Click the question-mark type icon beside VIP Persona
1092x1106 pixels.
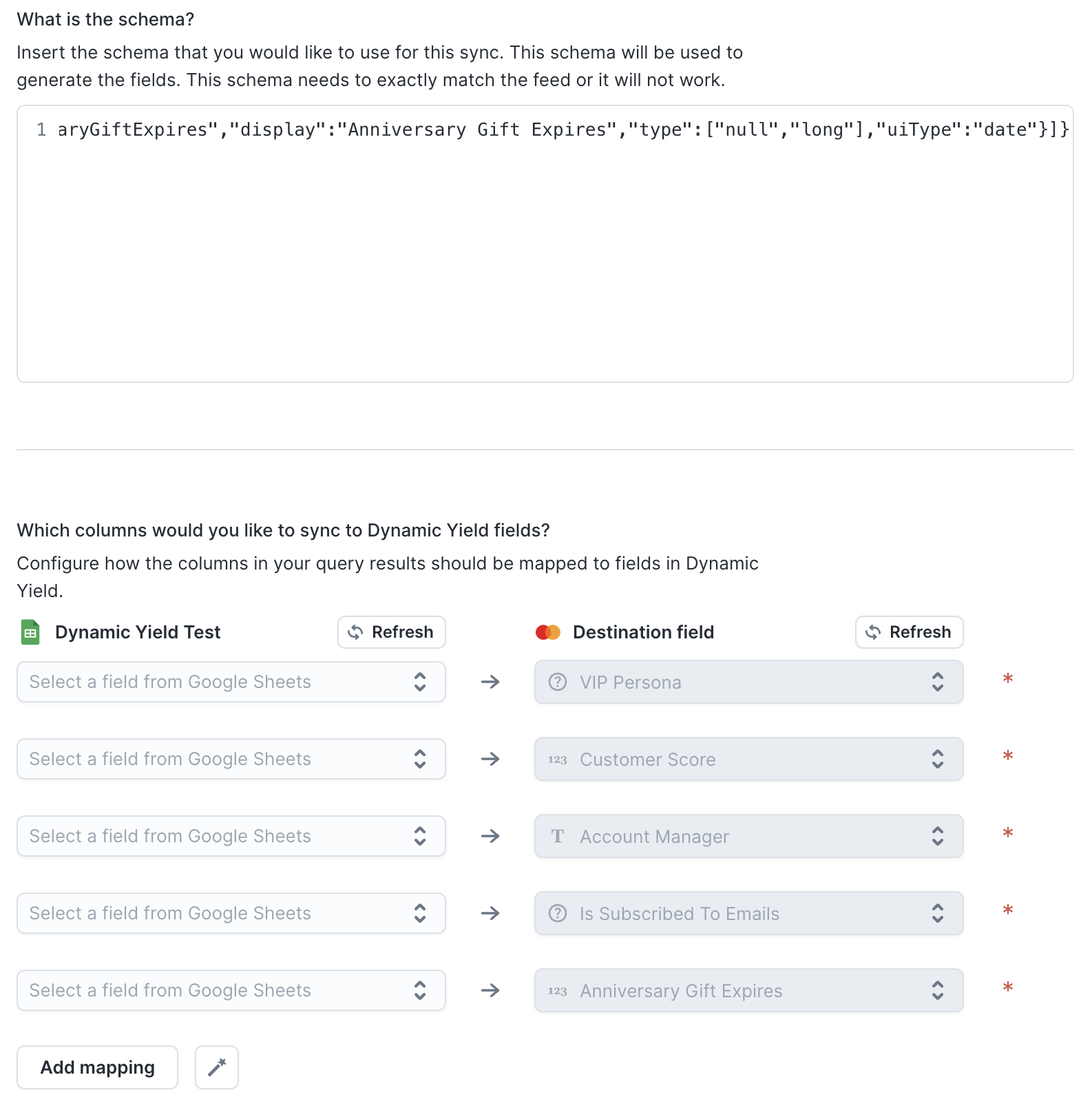[558, 682]
